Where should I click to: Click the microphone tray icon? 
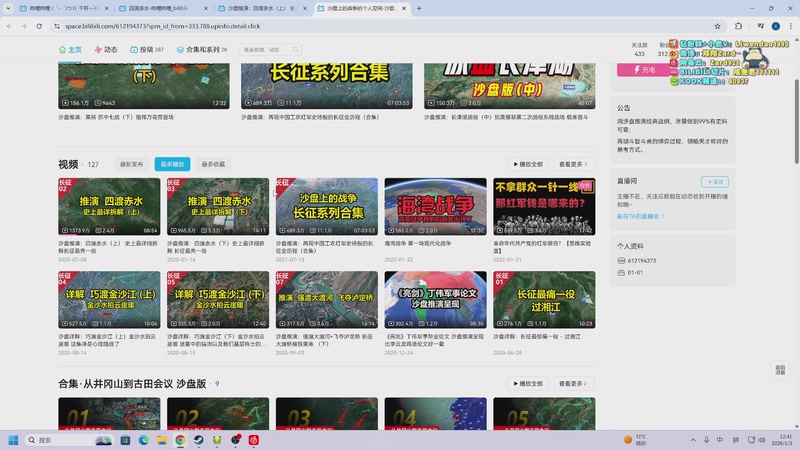[x=706, y=440]
